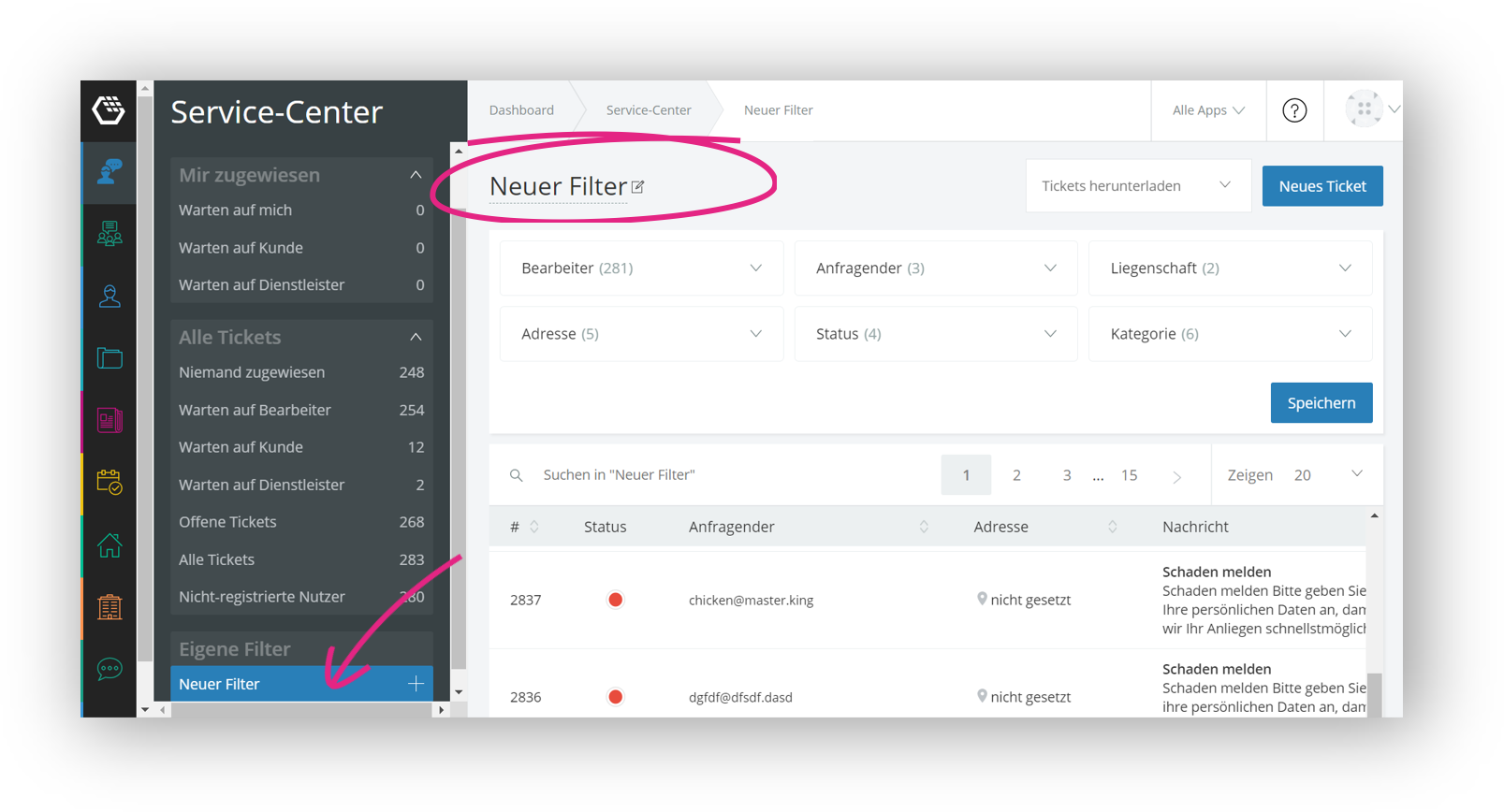
Task: Open the speech bubble messages icon
Action: tap(110, 669)
